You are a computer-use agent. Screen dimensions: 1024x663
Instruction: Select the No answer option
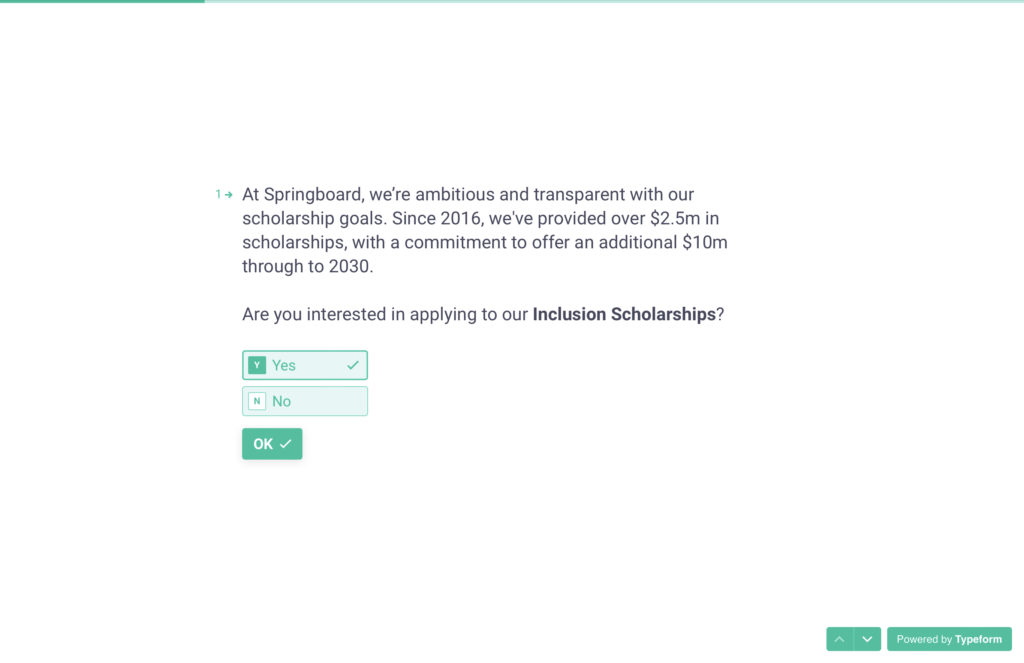pyautogui.click(x=304, y=401)
